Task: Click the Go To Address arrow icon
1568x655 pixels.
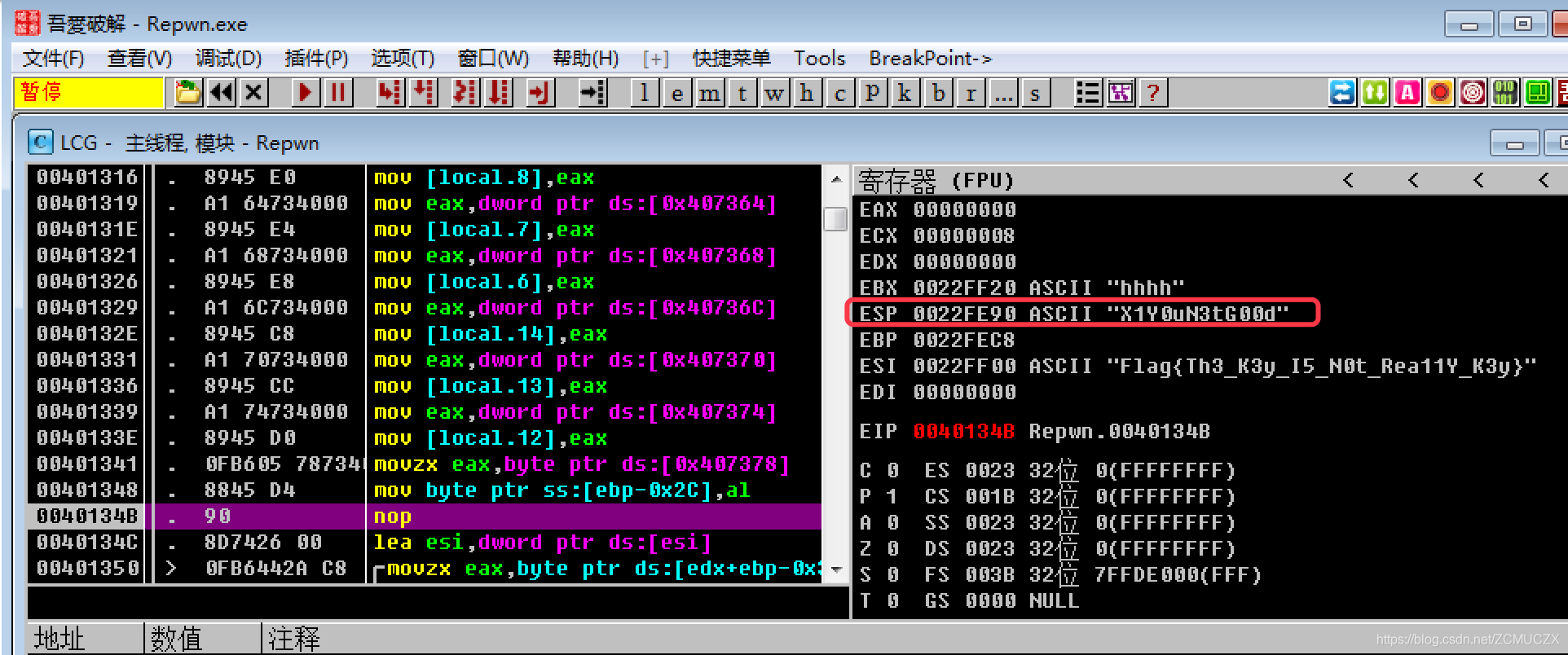Action: [592, 93]
